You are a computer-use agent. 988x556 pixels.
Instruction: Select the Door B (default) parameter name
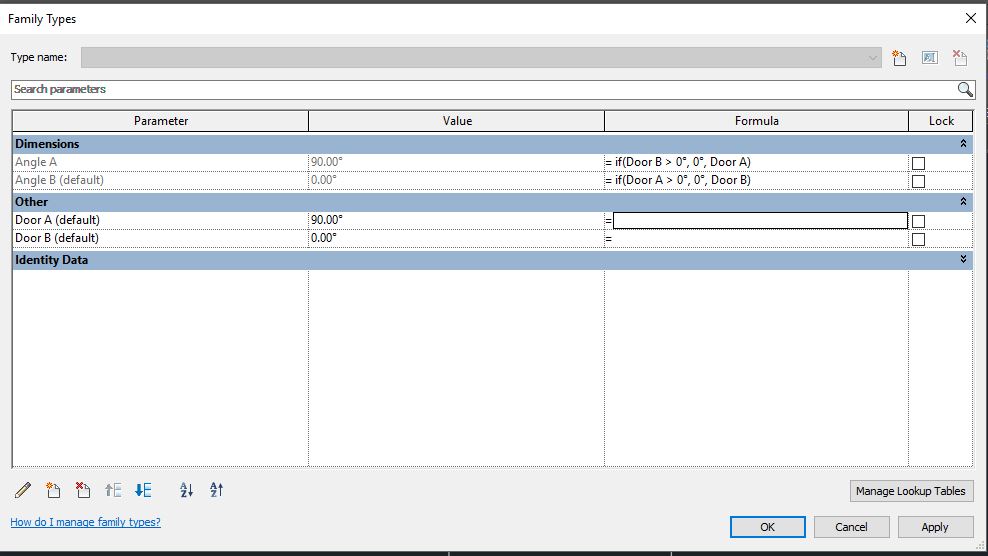coord(57,238)
